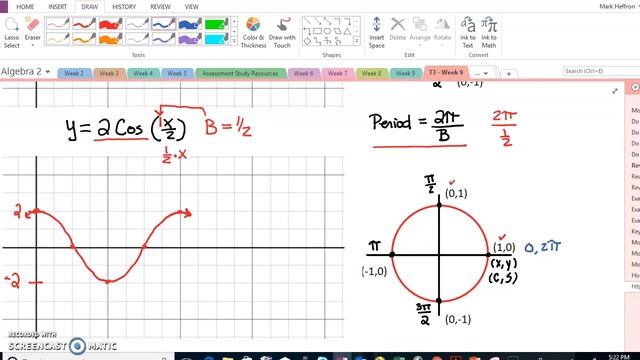Choose the thick orange marker pen
640x360 pixels.
click(x=111, y=38)
